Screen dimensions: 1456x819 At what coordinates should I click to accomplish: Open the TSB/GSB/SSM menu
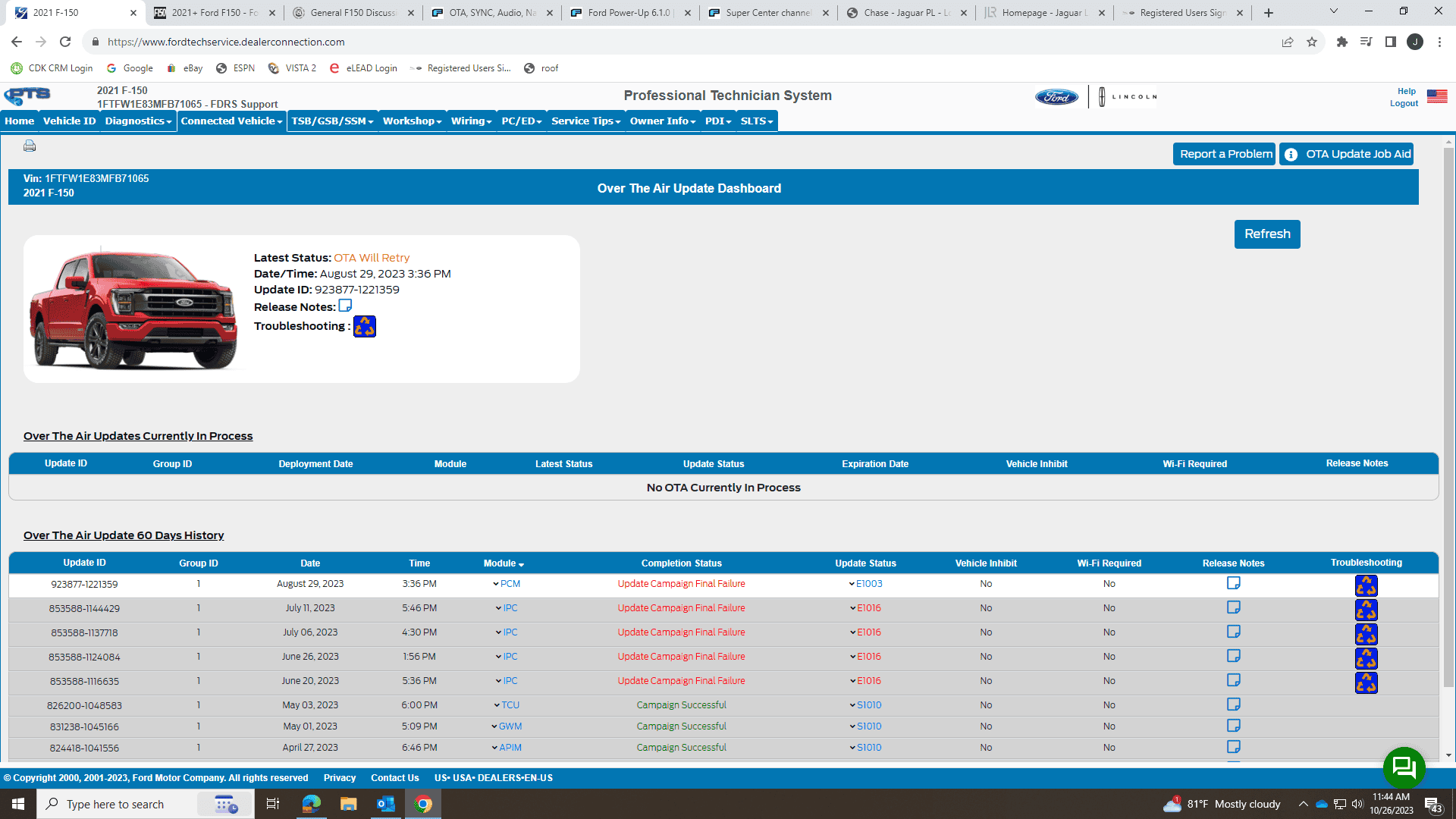point(332,121)
